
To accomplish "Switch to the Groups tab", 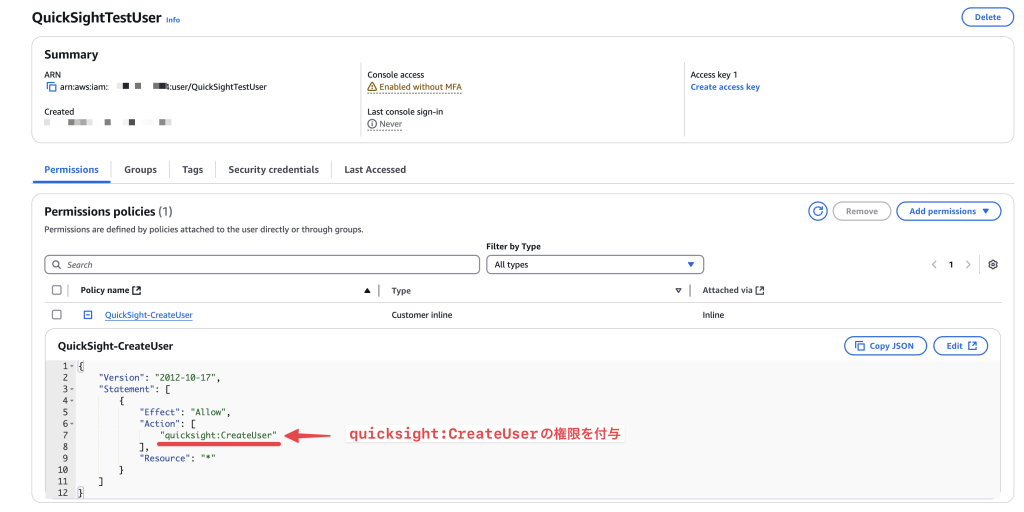I will 140,170.
